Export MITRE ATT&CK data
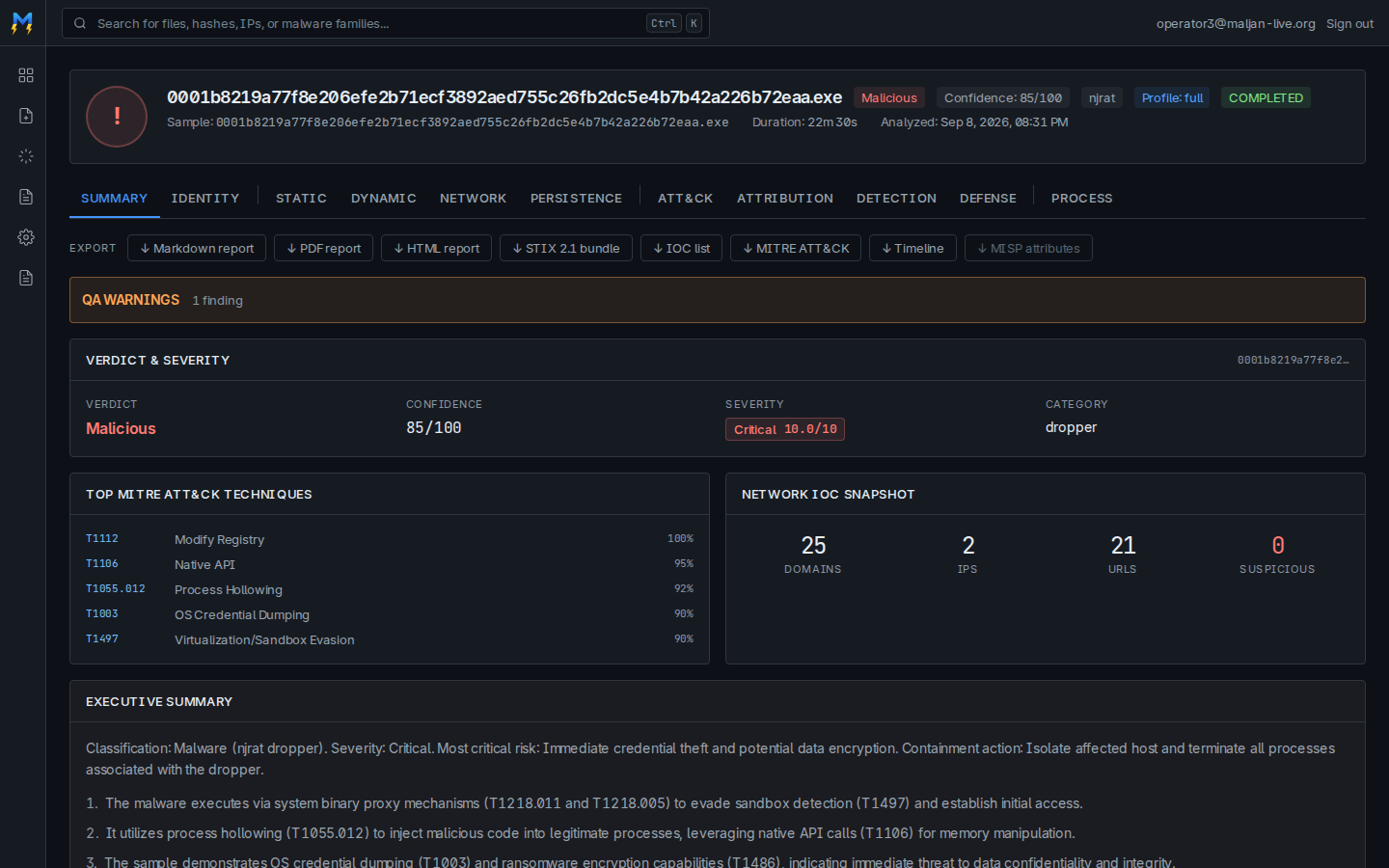This screenshot has width=1389, height=868. coord(796,248)
